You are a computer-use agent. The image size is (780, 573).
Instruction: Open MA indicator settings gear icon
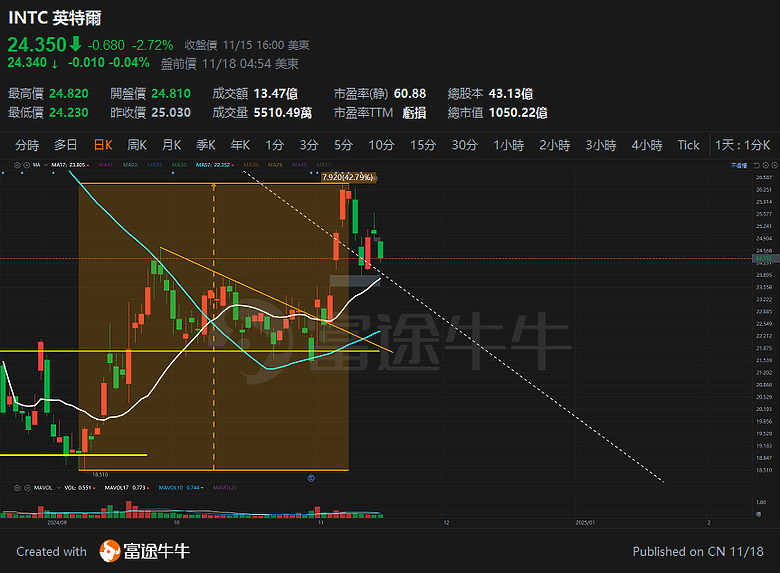click(17, 165)
